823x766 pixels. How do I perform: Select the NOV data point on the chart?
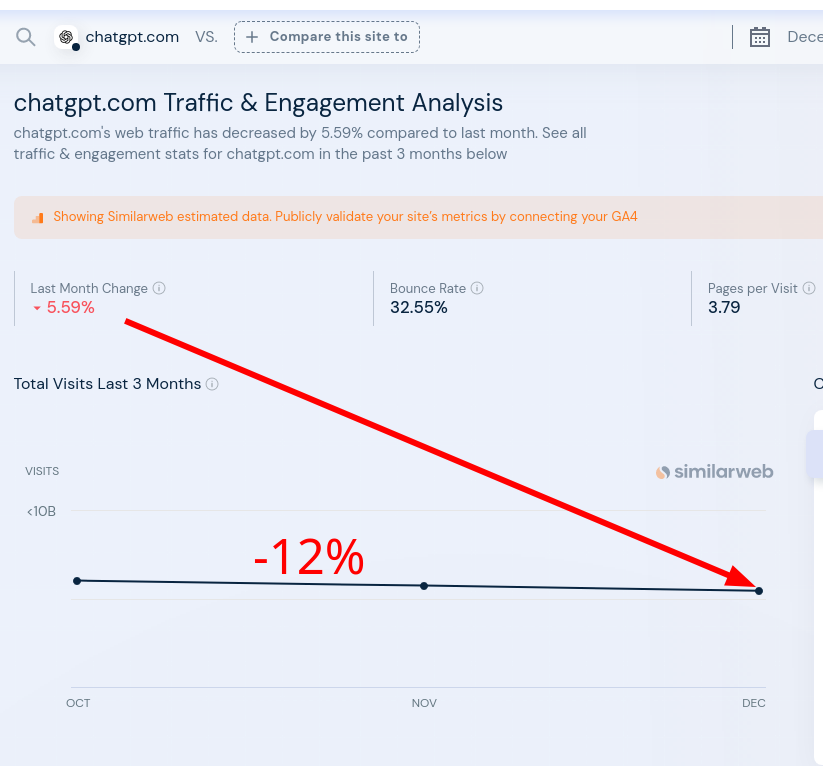(424, 585)
